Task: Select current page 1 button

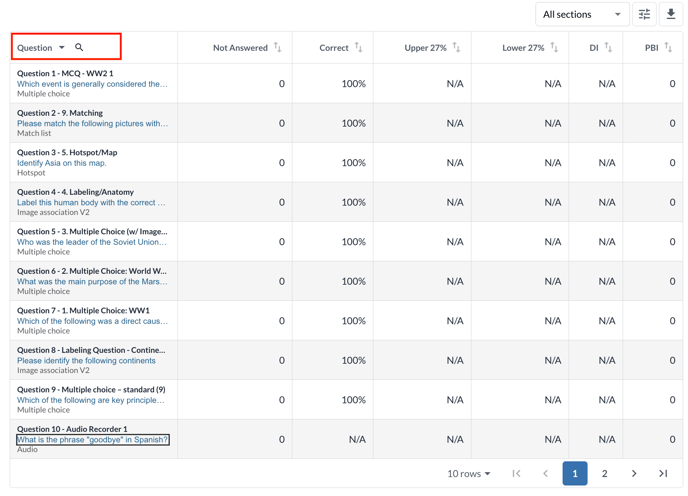Action: click(x=575, y=473)
